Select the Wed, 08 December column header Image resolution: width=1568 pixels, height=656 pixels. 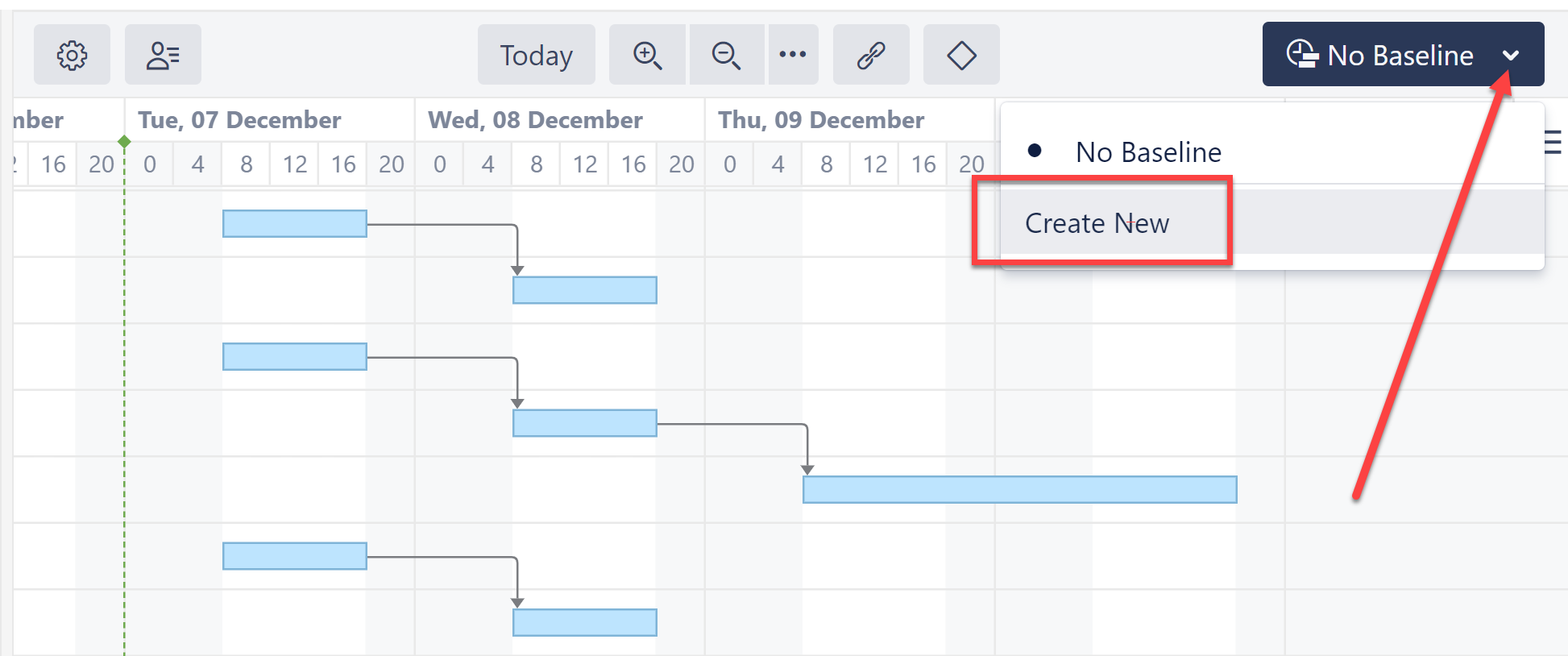point(534,119)
